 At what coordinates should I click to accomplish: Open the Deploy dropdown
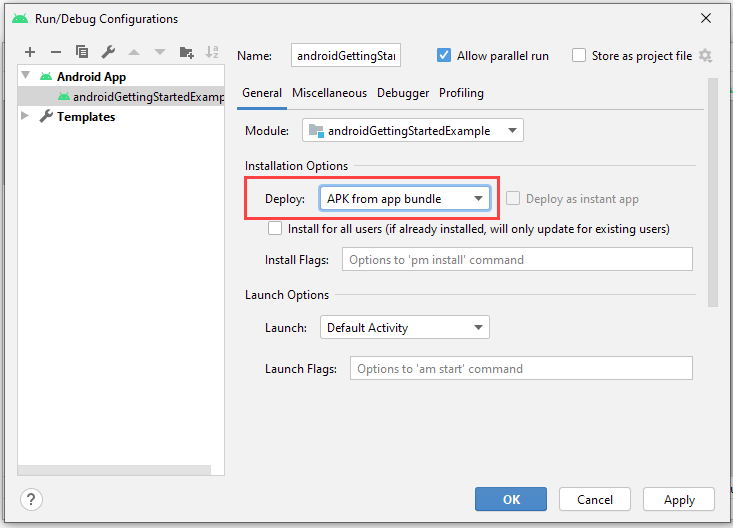click(x=404, y=199)
